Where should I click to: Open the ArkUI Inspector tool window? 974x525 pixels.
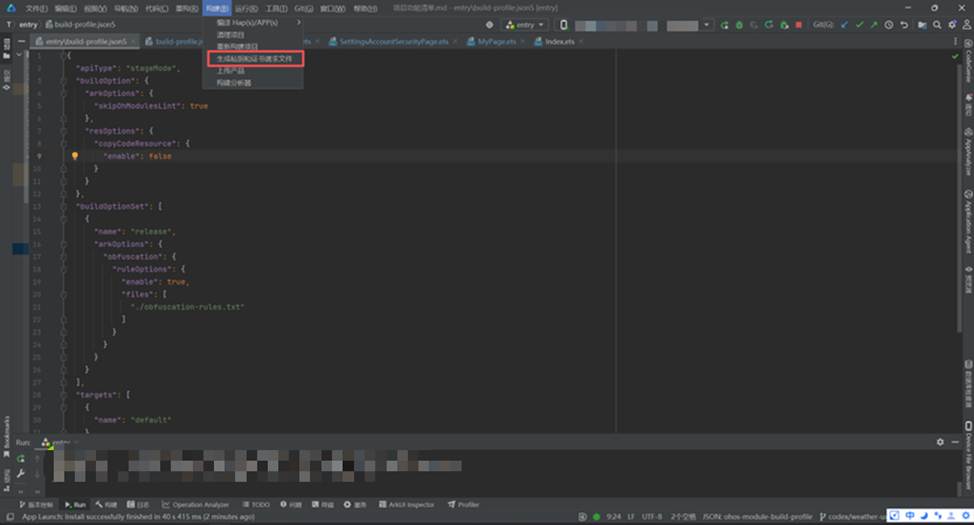coord(410,505)
